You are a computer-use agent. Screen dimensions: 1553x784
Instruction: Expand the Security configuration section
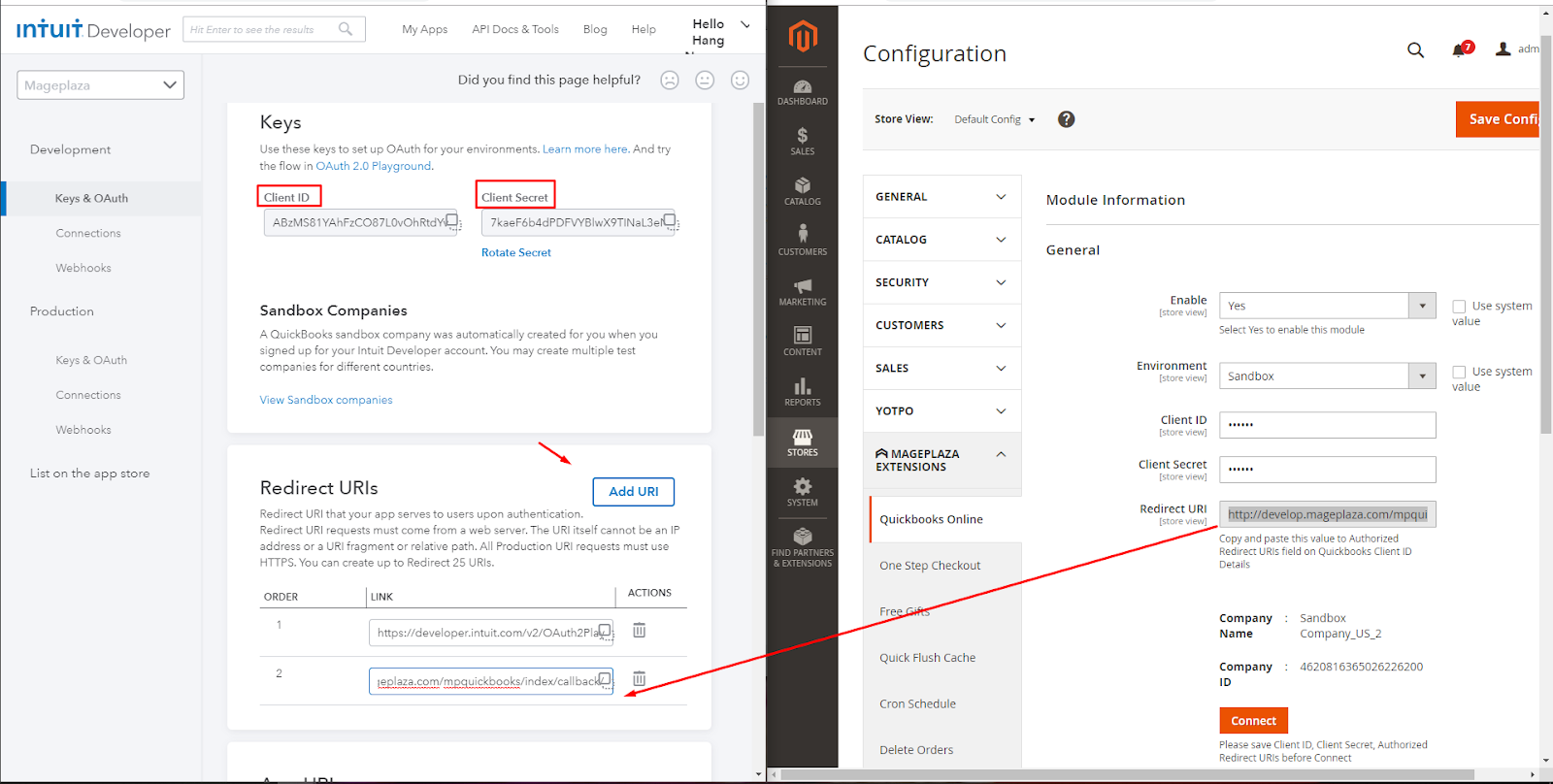941,282
